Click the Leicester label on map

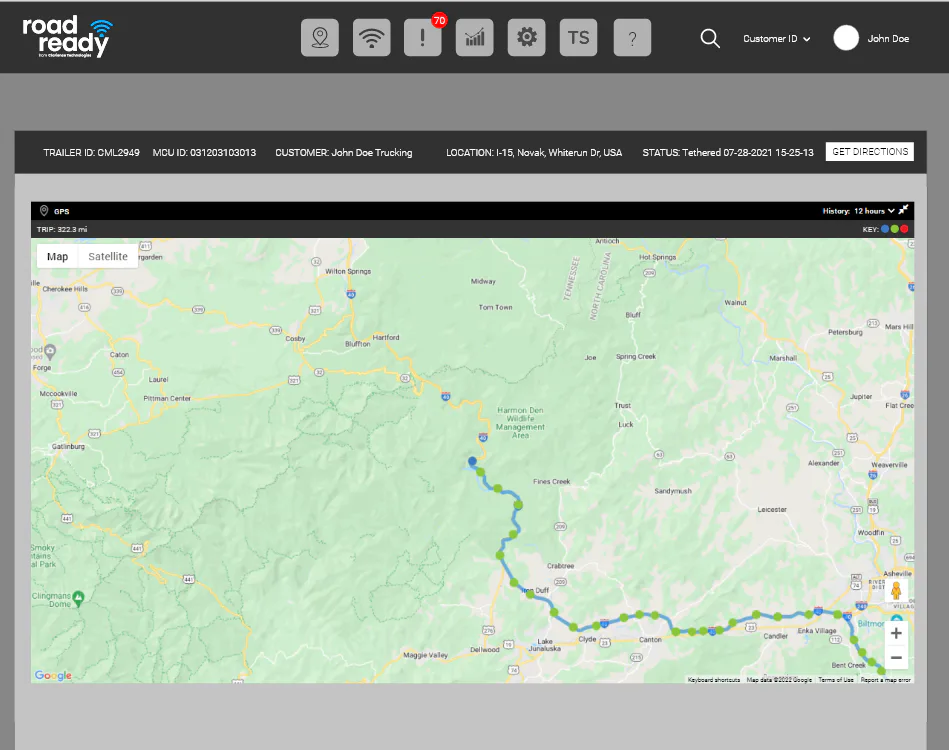pyautogui.click(x=772, y=510)
